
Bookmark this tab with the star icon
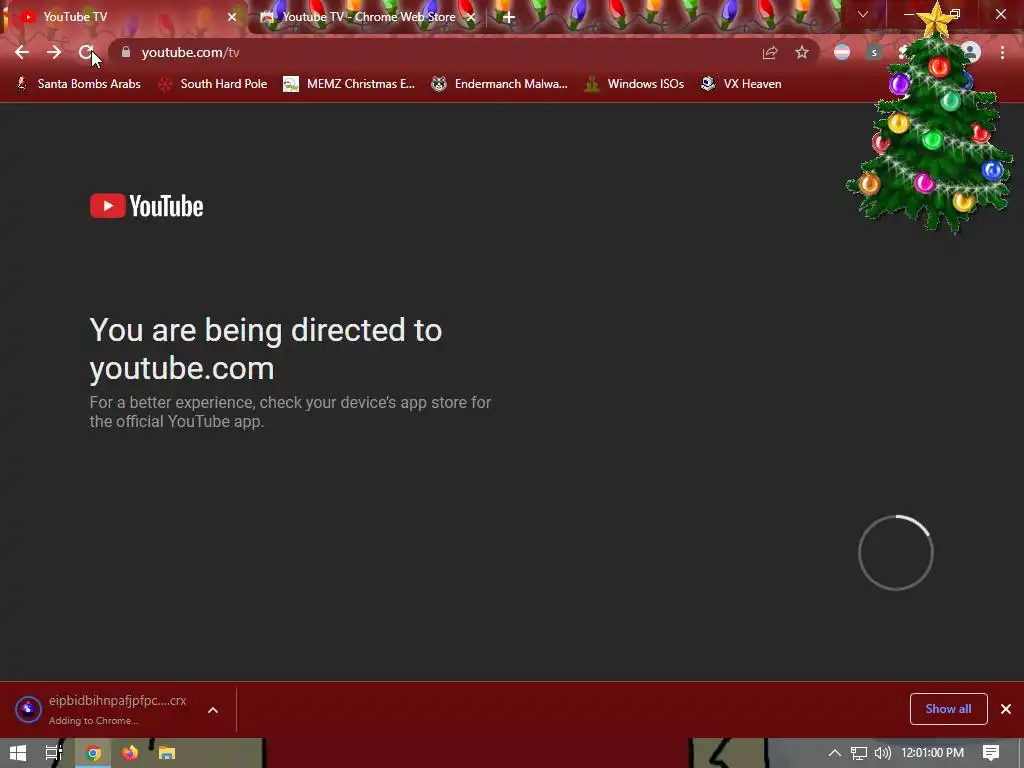[802, 53]
